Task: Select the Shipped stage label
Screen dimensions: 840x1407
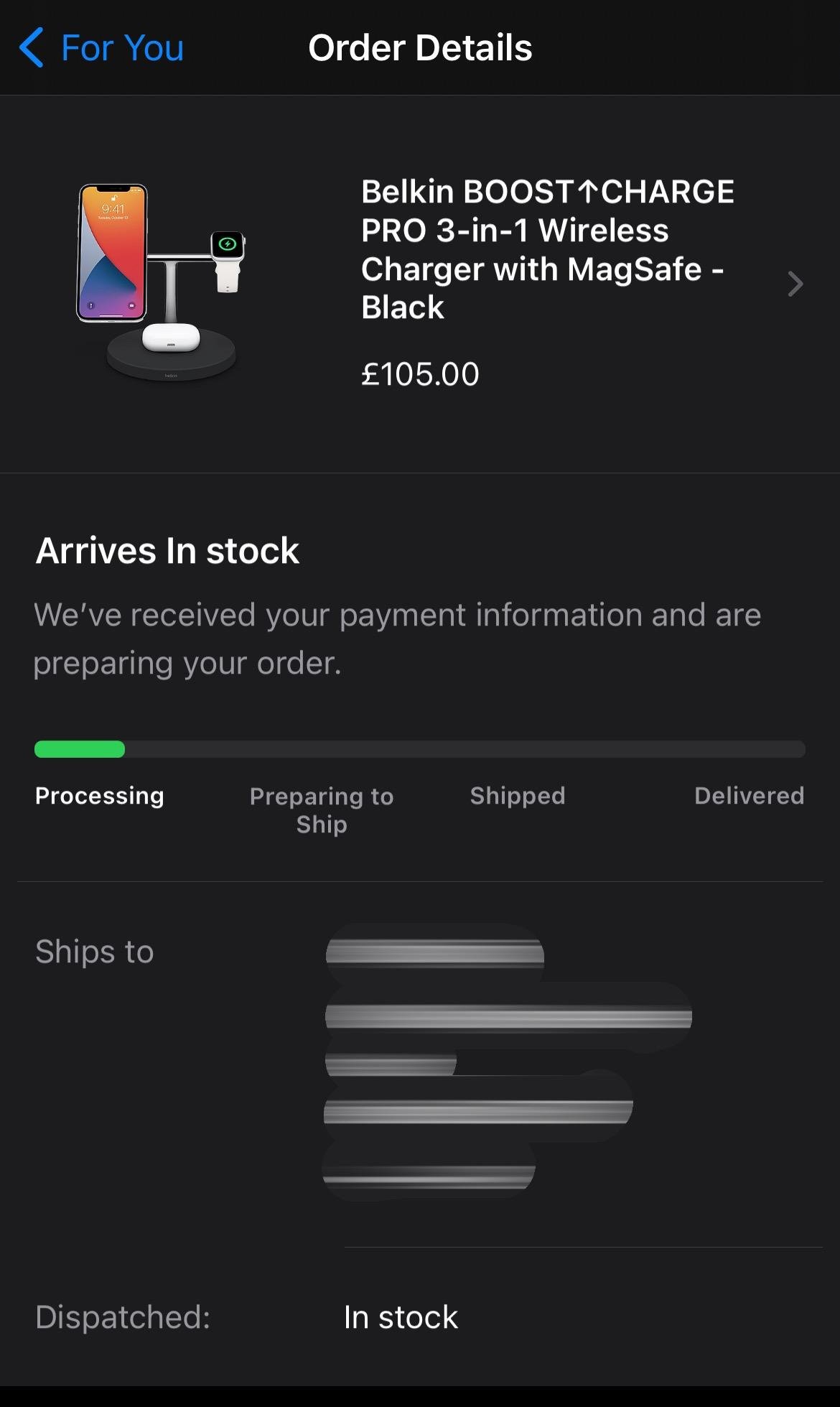Action: click(x=518, y=796)
